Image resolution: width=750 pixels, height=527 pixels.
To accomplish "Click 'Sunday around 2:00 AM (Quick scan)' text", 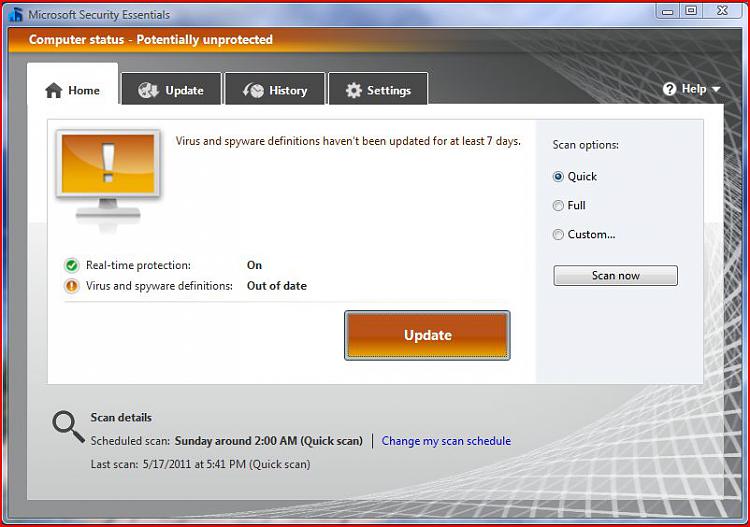I will pos(269,441).
